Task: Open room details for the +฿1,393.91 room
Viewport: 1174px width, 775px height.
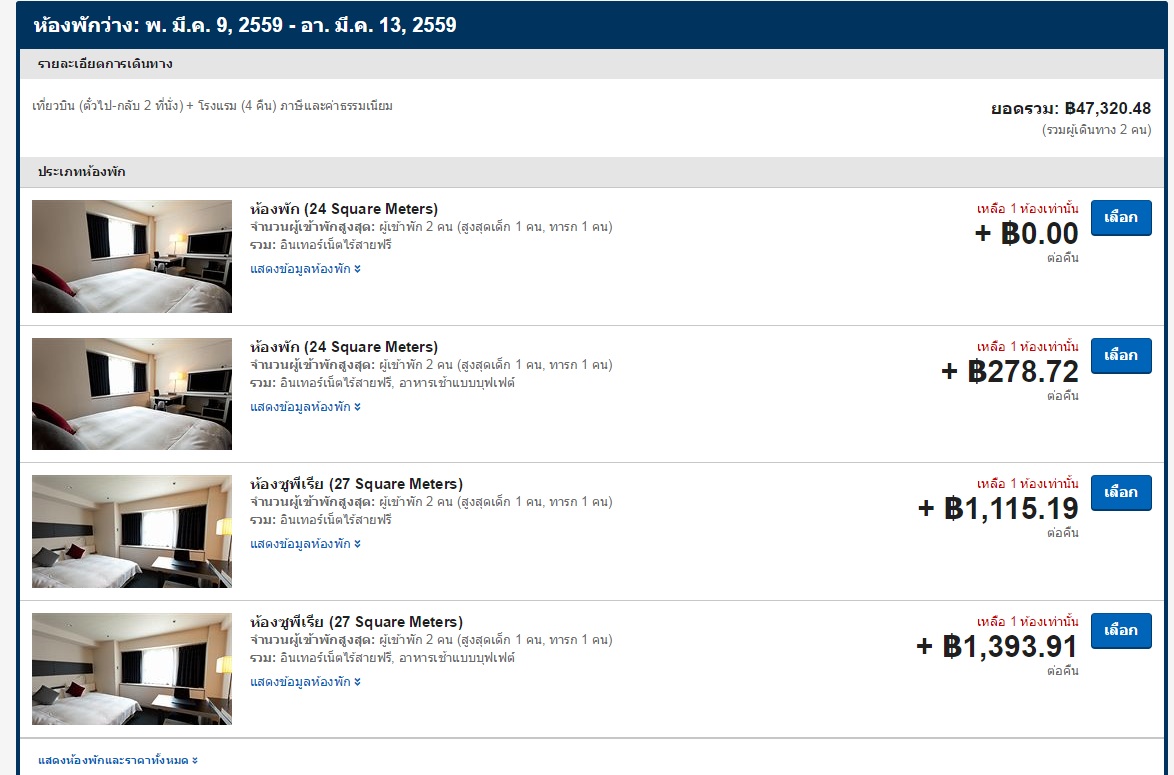Action: coord(305,682)
